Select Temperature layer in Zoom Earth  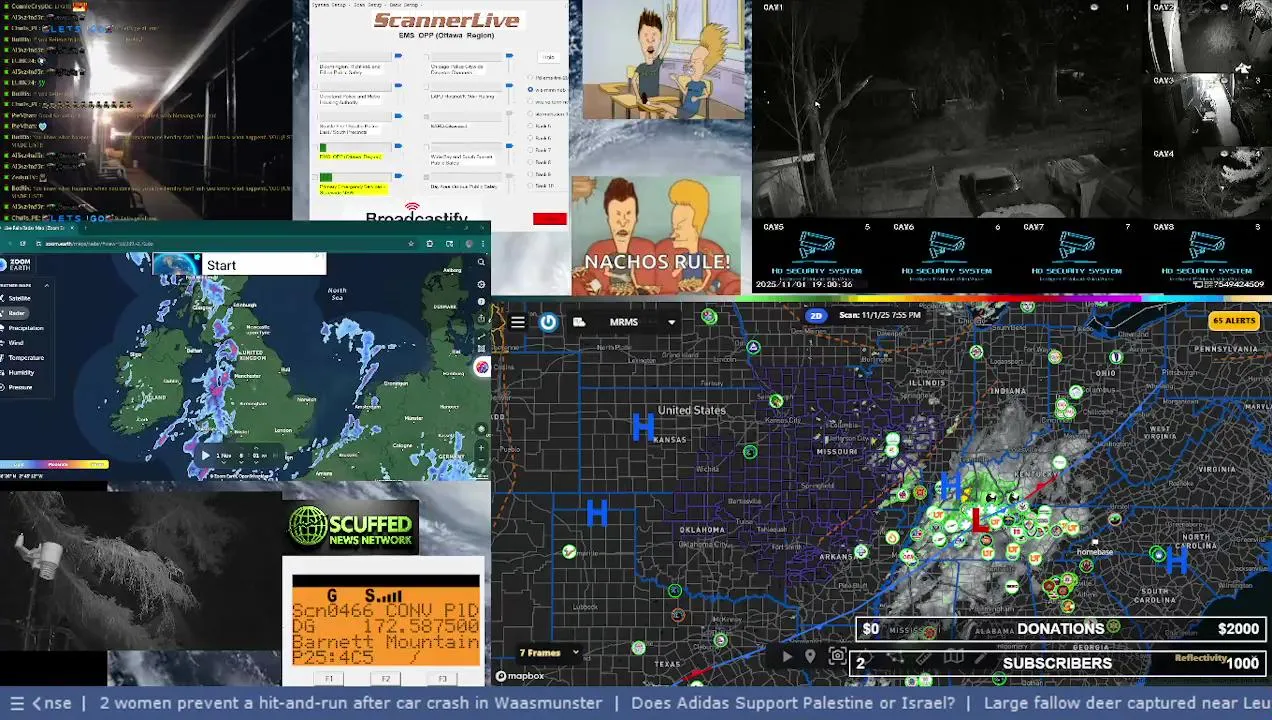(22, 358)
